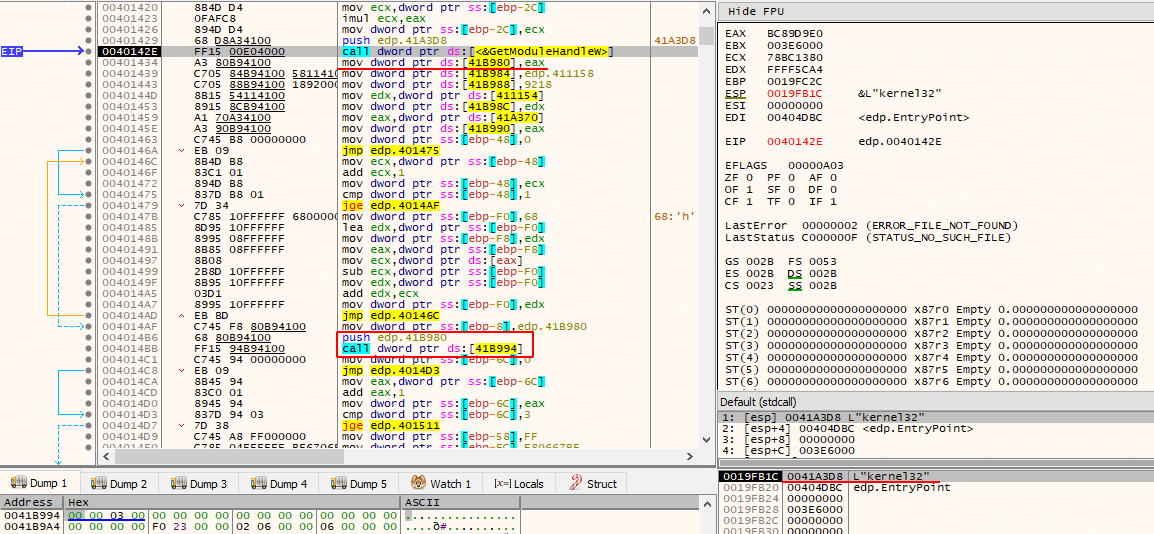The height and width of the screenshot is (534, 1154).
Task: Toggle breakpoint dot at address 004014BB
Action: (x=88, y=349)
